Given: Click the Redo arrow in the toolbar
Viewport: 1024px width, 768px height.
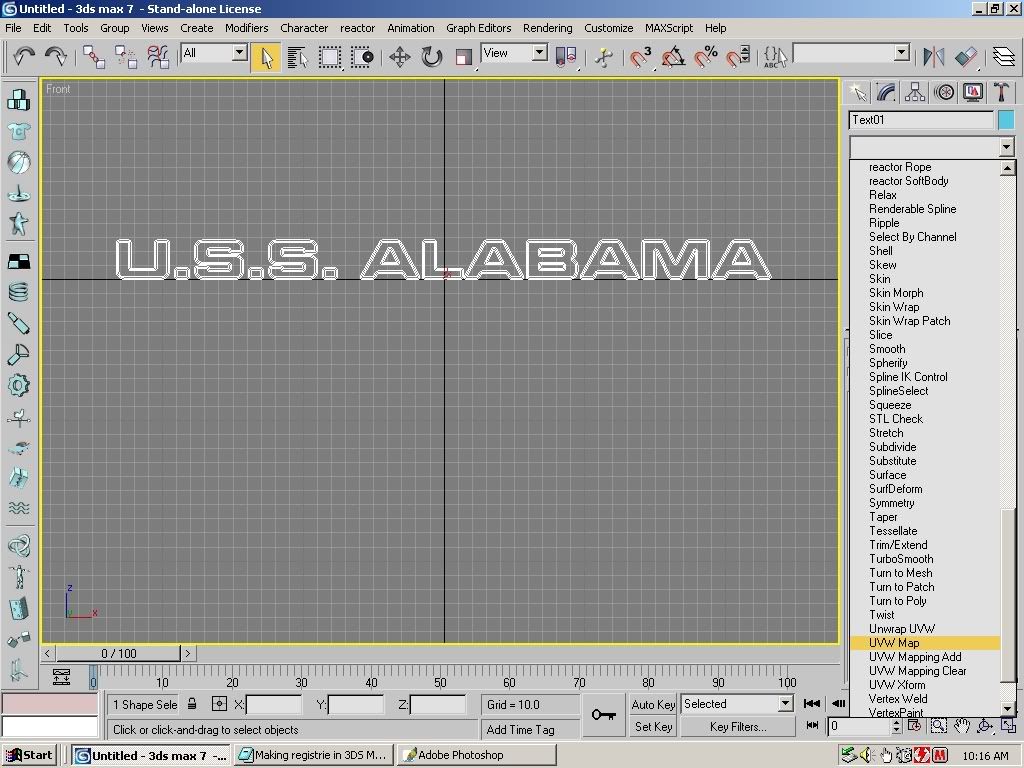Looking at the screenshot, I should (x=56, y=56).
